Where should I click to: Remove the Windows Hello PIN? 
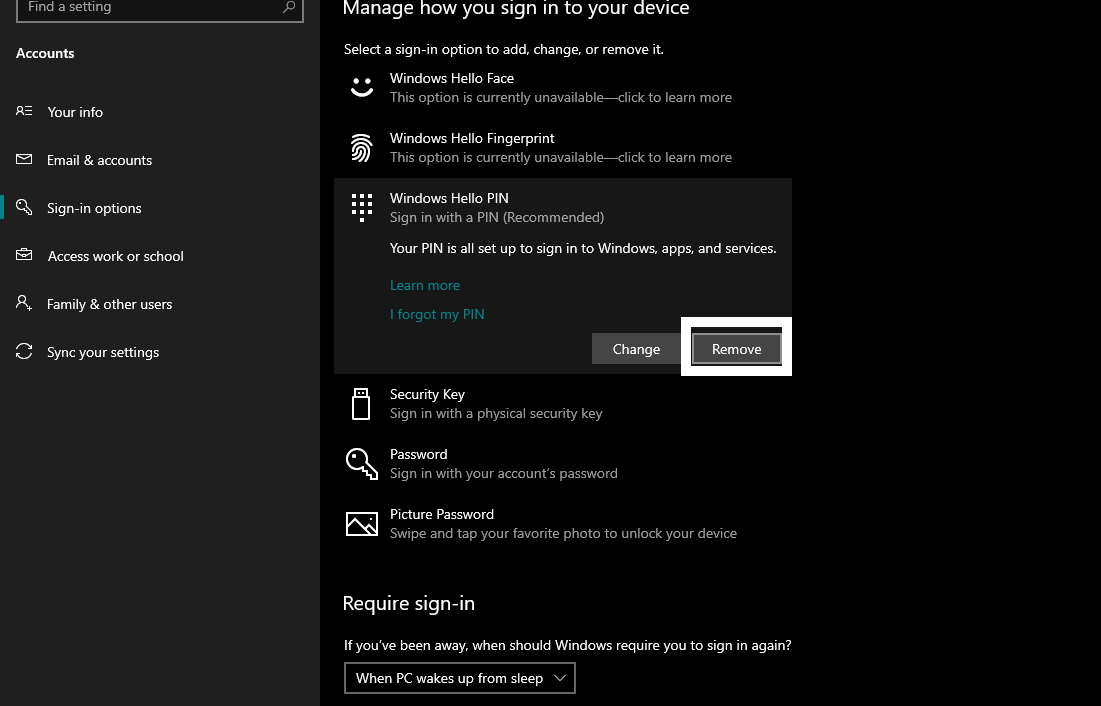736,349
